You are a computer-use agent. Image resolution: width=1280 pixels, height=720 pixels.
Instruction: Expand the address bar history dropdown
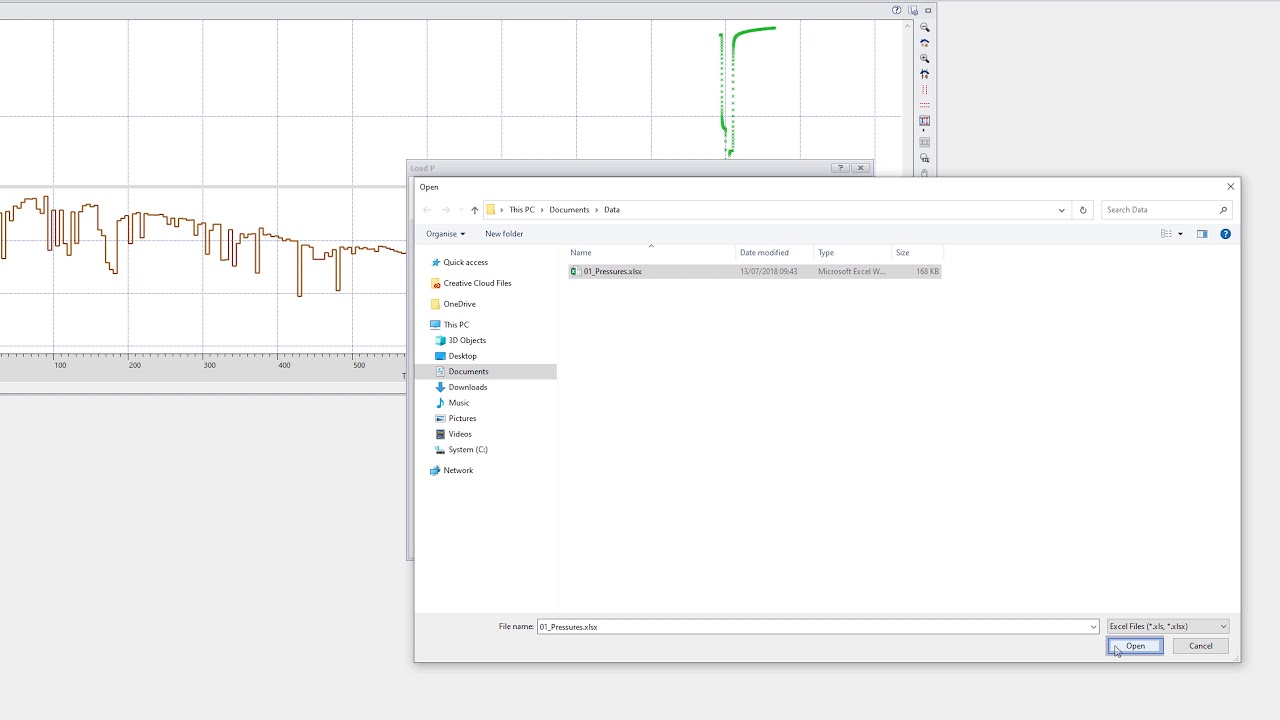(x=1061, y=210)
